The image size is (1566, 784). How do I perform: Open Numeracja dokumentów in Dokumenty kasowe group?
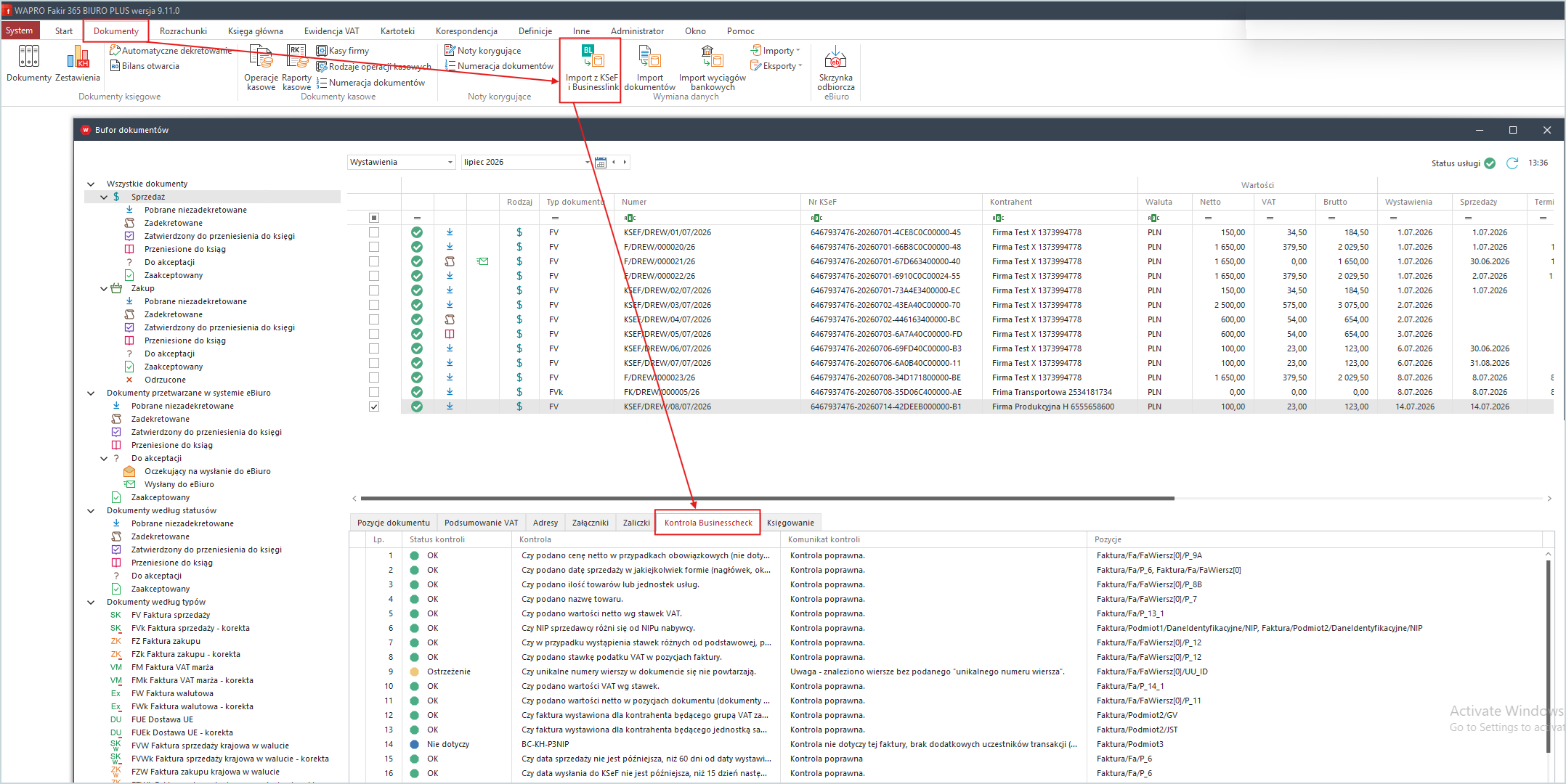[x=371, y=83]
